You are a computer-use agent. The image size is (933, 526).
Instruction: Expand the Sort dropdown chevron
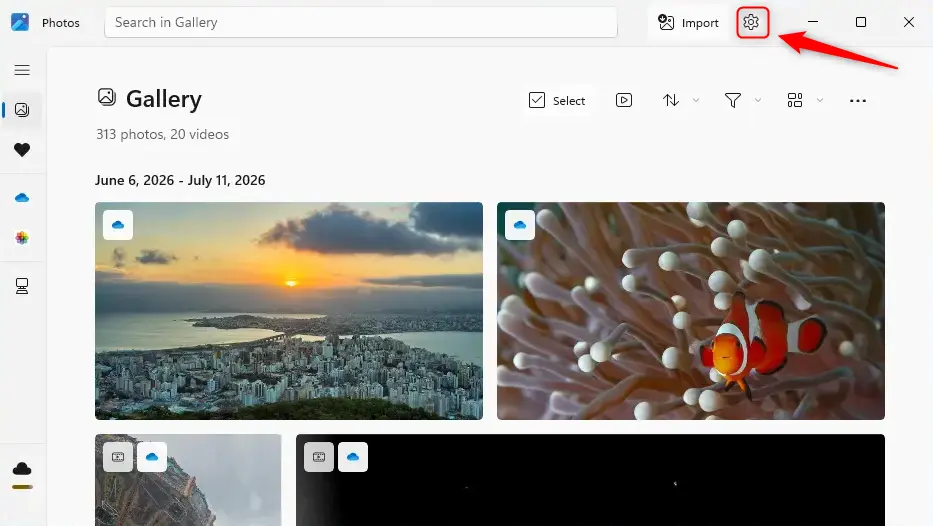[696, 100]
